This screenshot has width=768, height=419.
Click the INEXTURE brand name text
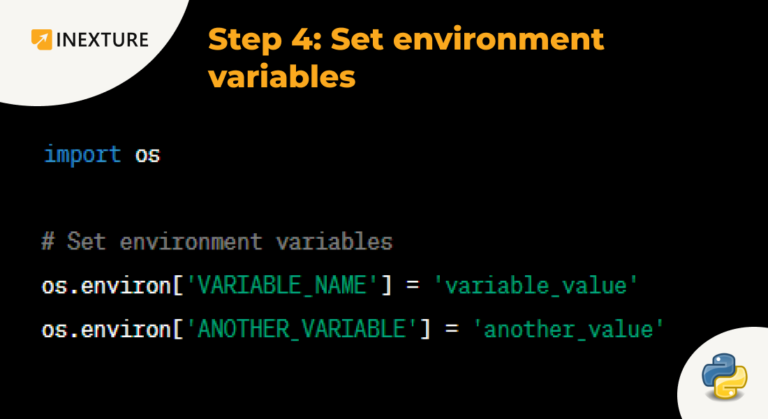tap(102, 40)
